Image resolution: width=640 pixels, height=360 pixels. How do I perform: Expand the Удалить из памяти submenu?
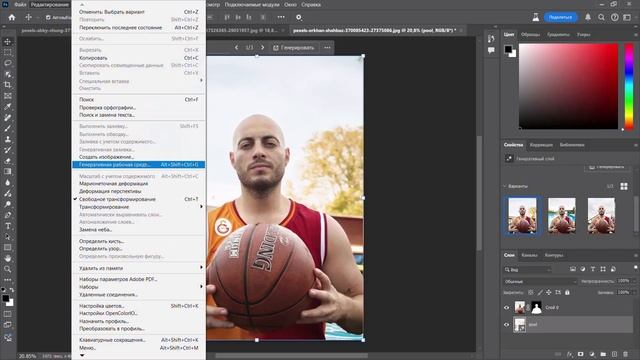[x=139, y=268]
